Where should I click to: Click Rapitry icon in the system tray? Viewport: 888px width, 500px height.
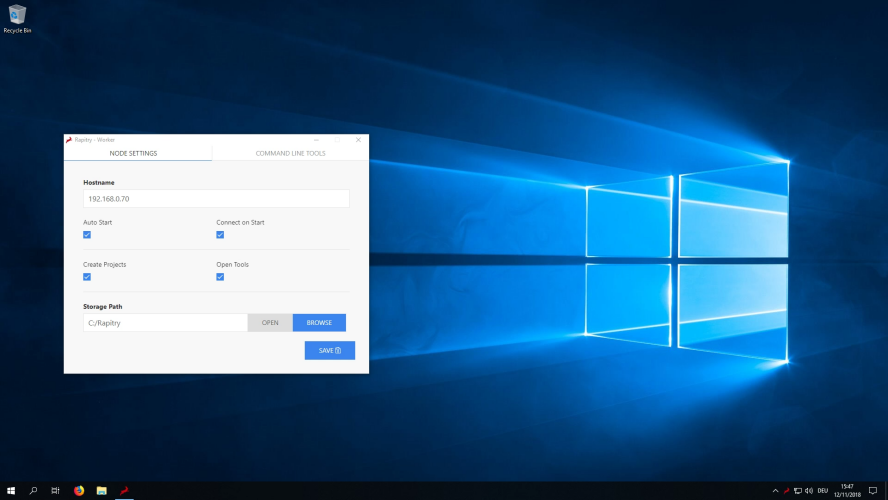click(786, 491)
